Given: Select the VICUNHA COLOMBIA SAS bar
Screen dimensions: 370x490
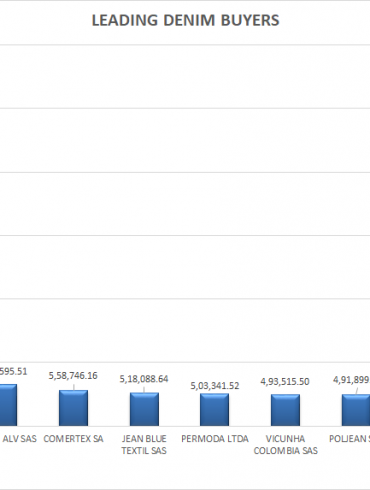Looking at the screenshot, I should 285,410.
